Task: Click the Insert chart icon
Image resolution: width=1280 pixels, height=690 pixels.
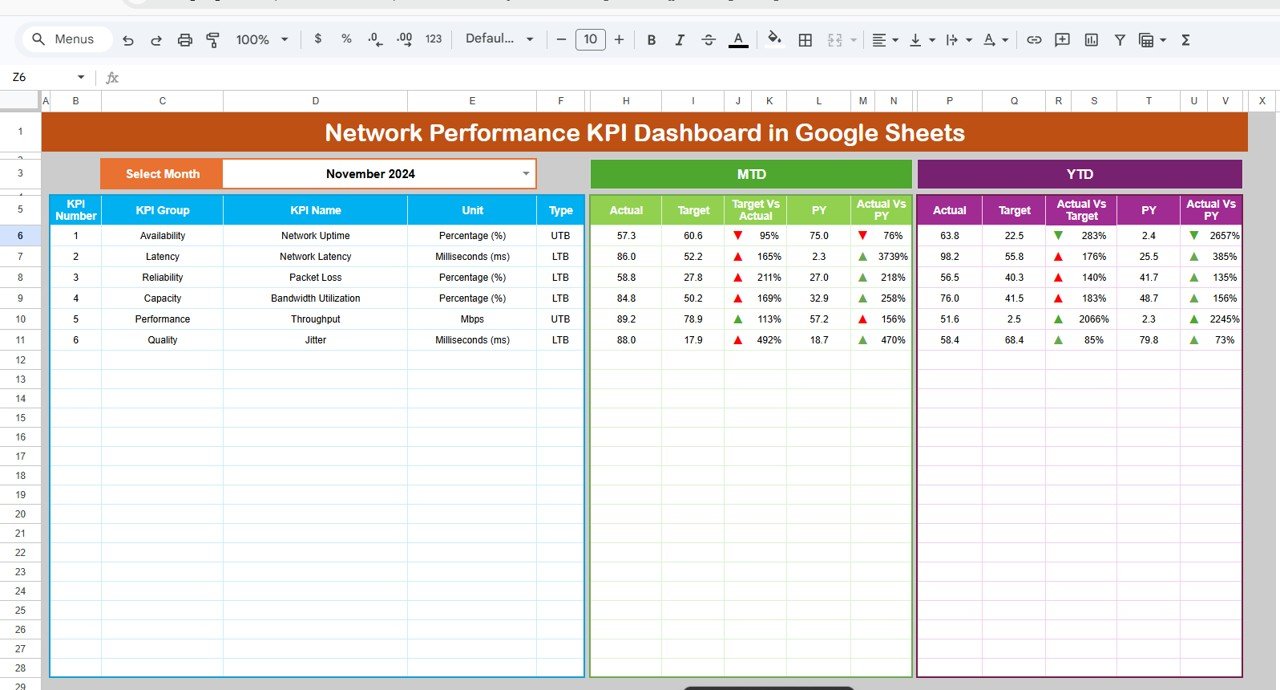Action: [1091, 40]
